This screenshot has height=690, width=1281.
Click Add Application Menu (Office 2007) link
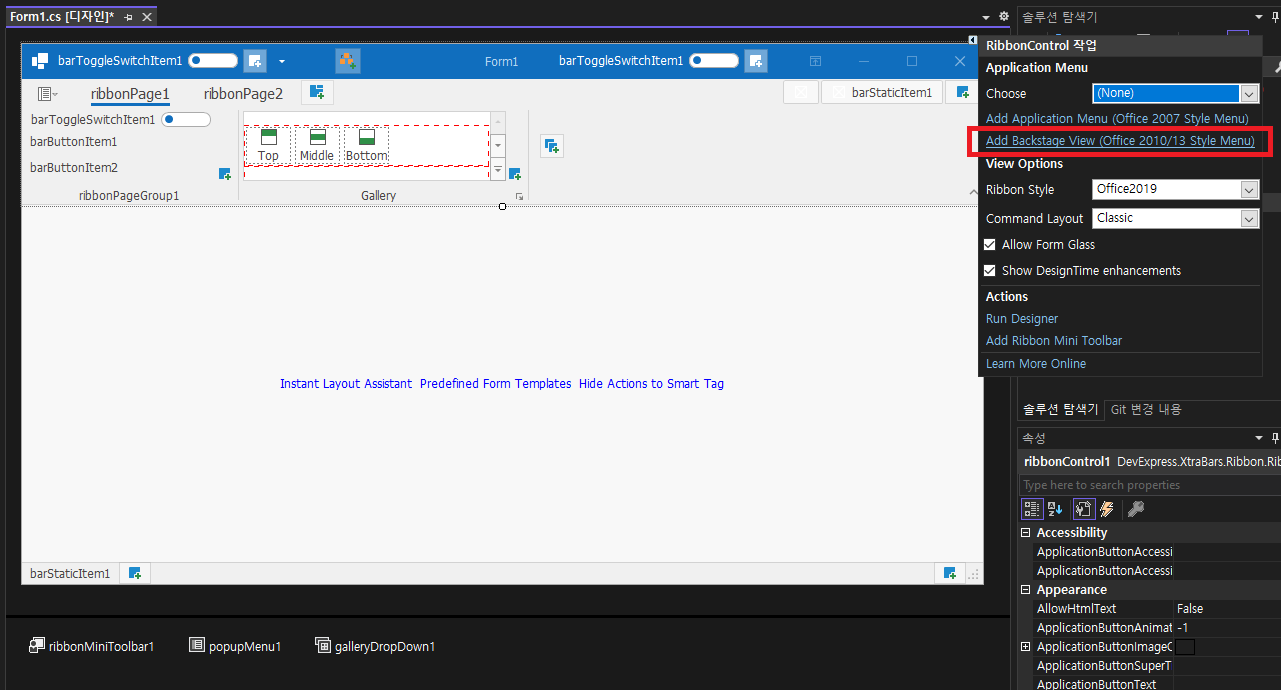1117,118
